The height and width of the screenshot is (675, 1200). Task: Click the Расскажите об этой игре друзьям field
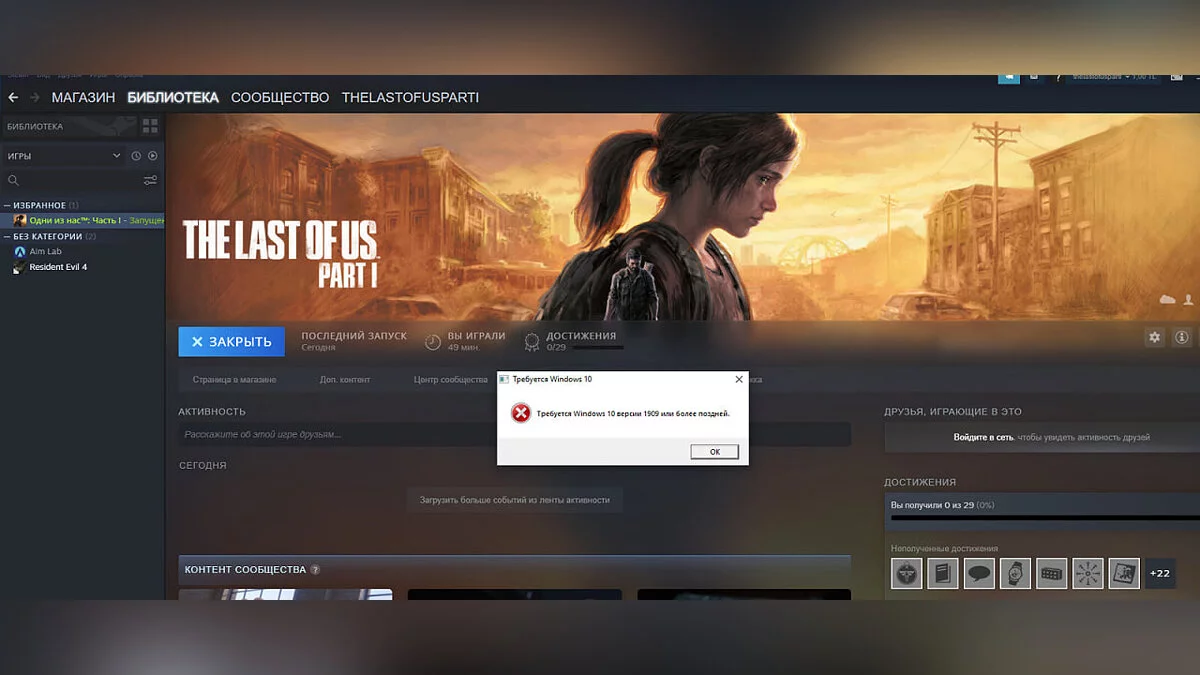click(514, 434)
